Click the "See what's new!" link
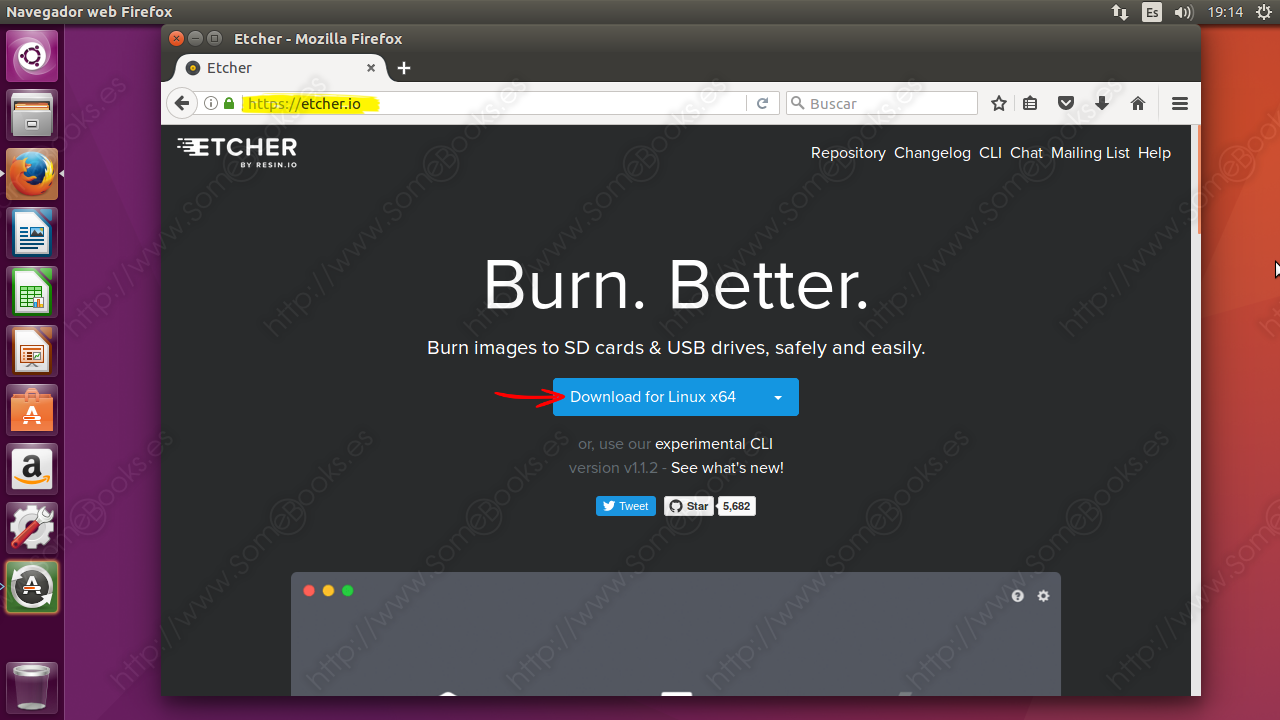 (727, 467)
